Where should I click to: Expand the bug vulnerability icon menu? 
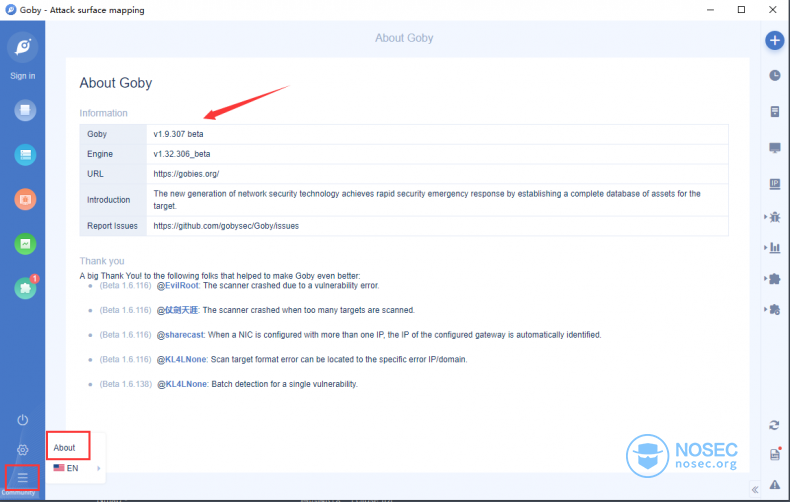[773, 217]
